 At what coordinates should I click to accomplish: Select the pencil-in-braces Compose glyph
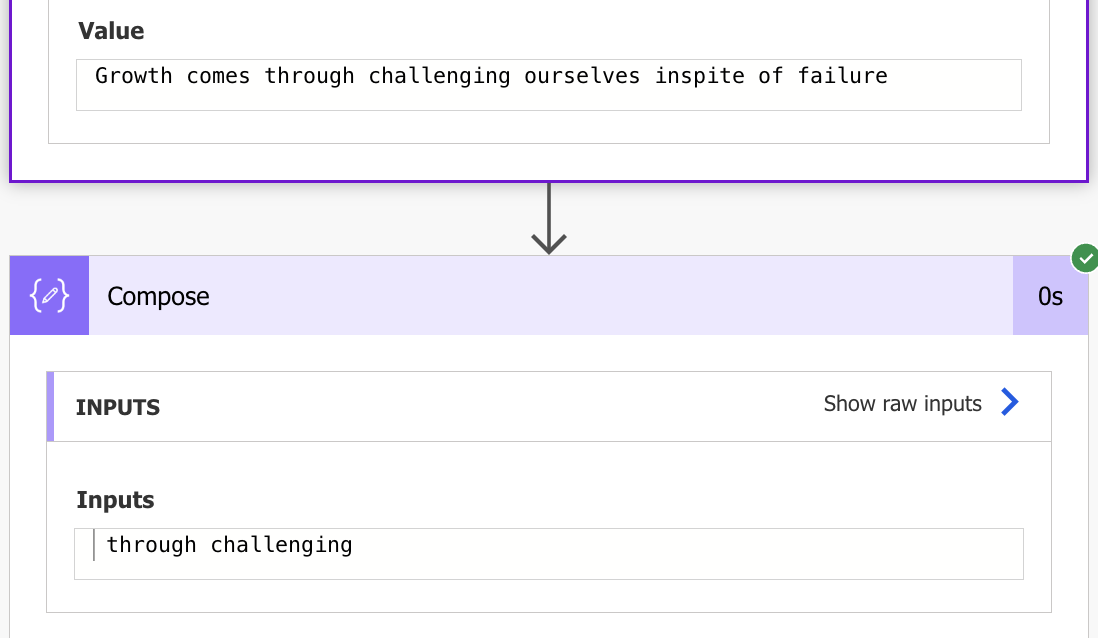click(x=49, y=295)
